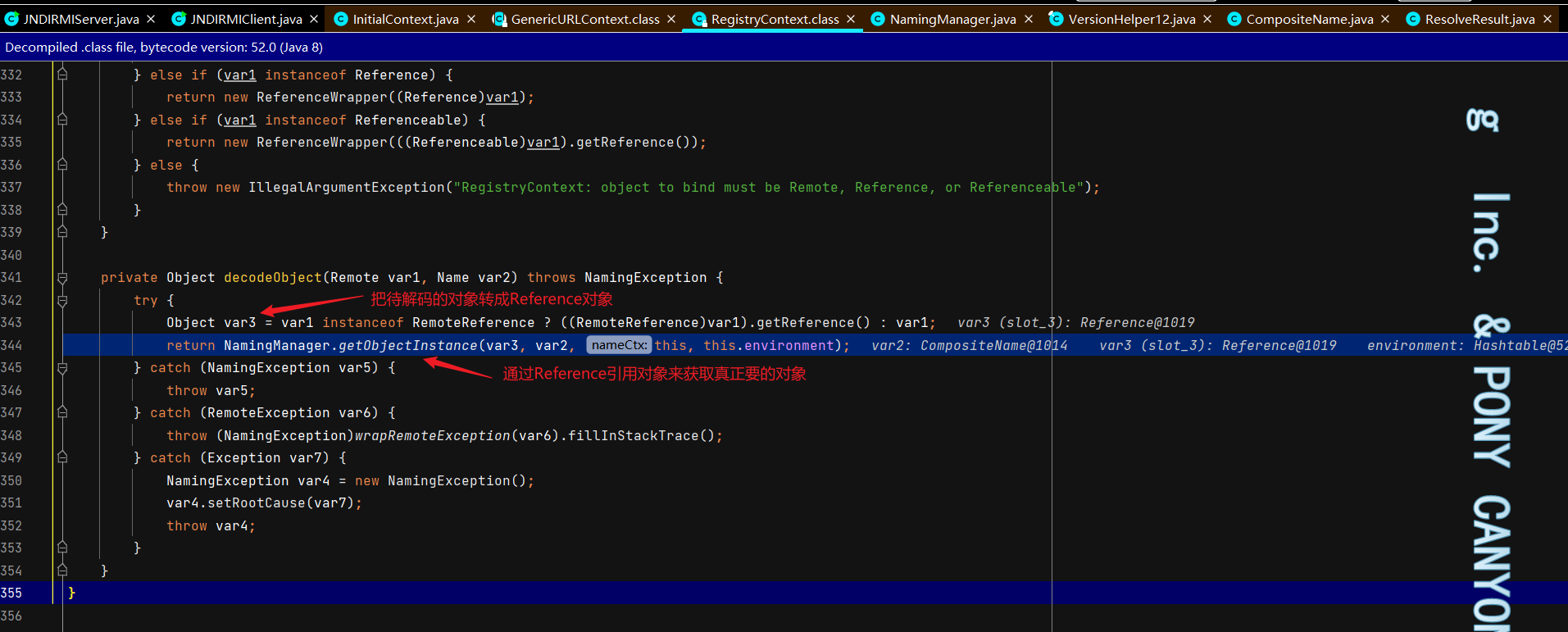Click inline value Reference@1019 on line 343
Image resolution: width=1568 pixels, height=632 pixels.
pos(1138,323)
